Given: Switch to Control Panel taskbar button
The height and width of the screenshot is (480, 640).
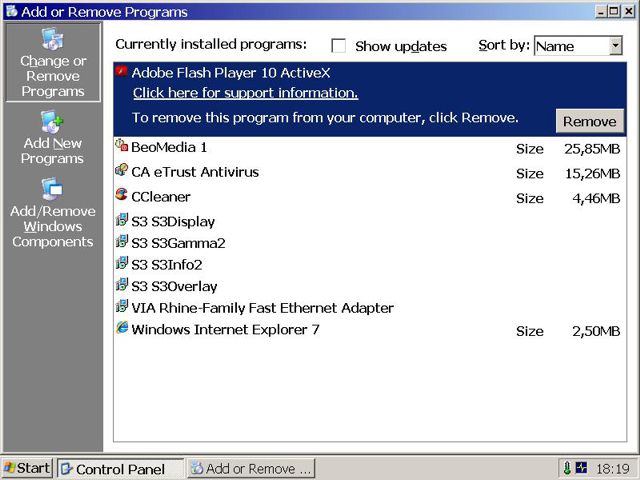Looking at the screenshot, I should tap(120, 469).
